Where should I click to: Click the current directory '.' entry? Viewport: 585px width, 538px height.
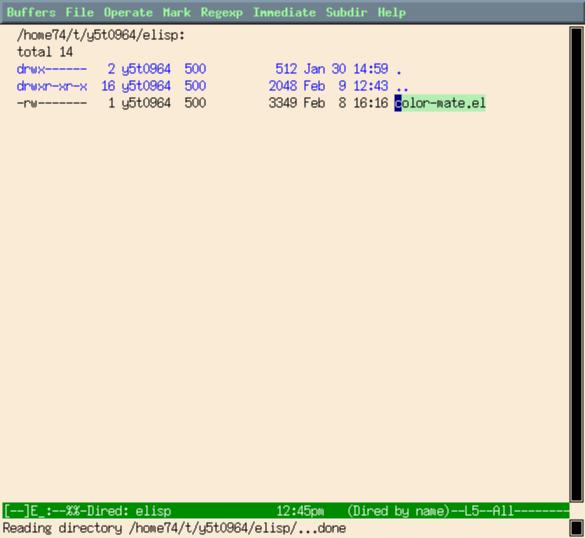click(399, 70)
